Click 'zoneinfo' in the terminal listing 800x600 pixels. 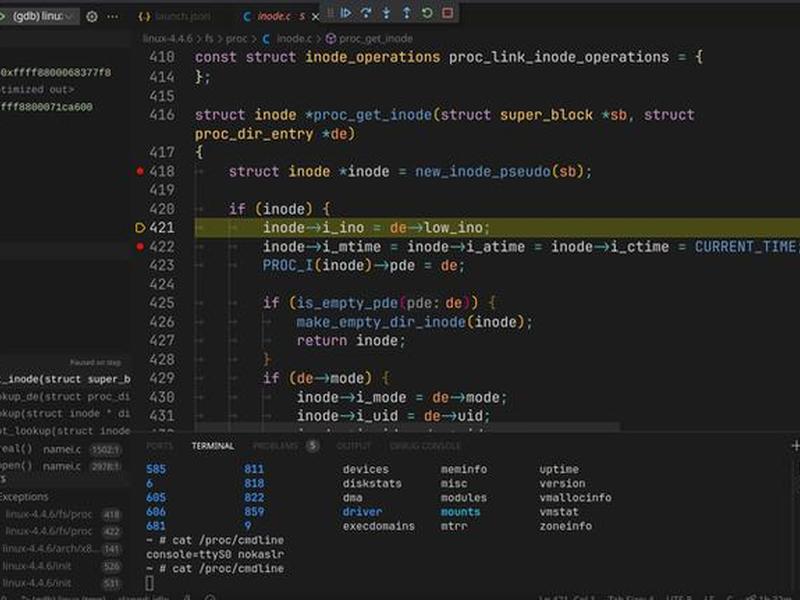565,526
